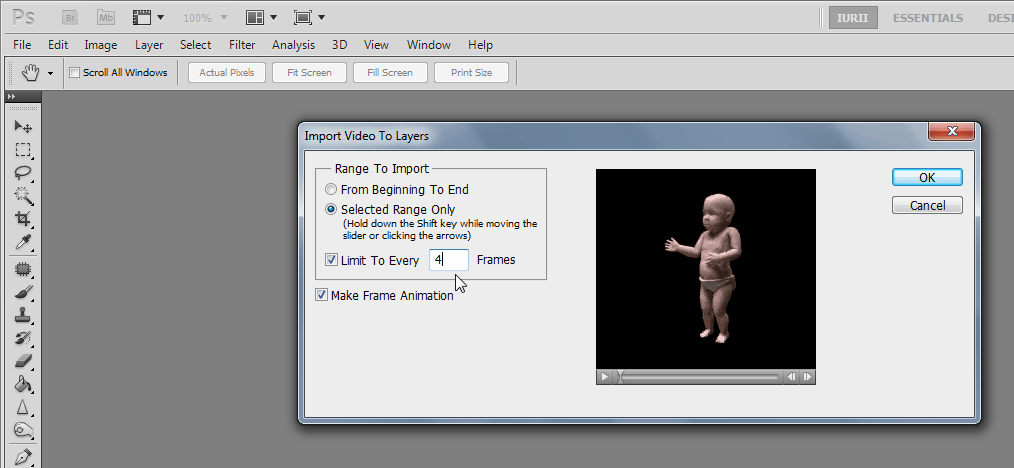The image size is (1014, 468).
Task: Uncheck Make Frame Animation
Action: tap(321, 295)
